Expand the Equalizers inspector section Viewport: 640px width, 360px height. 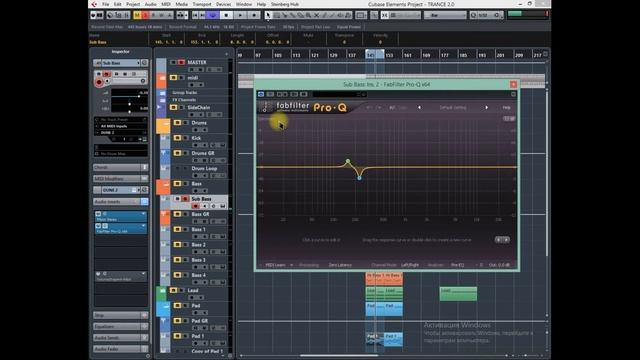click(120, 327)
